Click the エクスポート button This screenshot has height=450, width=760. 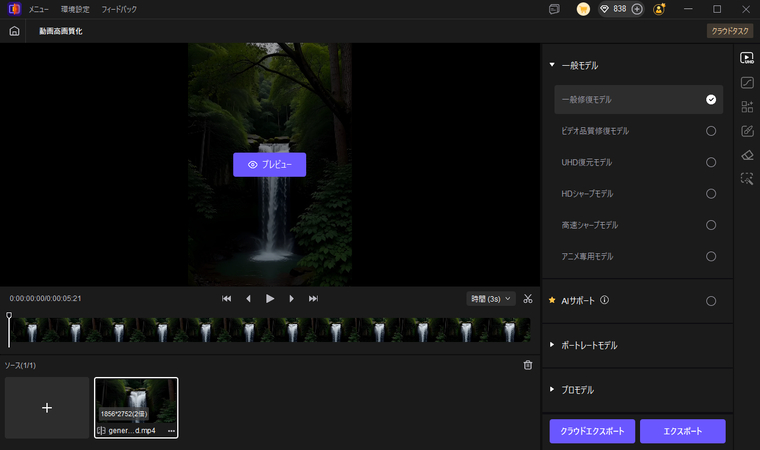point(682,431)
